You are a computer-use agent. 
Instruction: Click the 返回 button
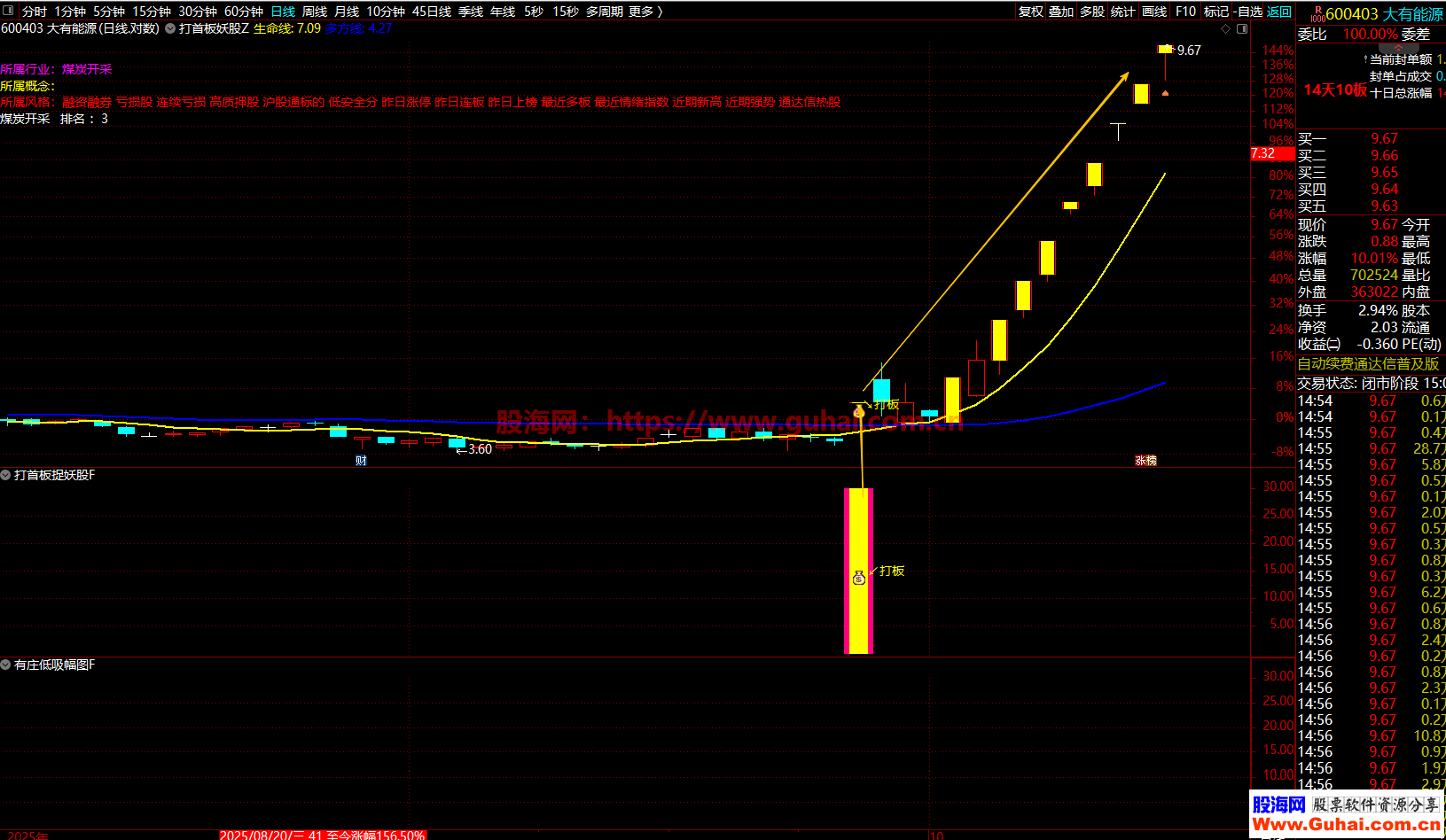coord(1279,12)
